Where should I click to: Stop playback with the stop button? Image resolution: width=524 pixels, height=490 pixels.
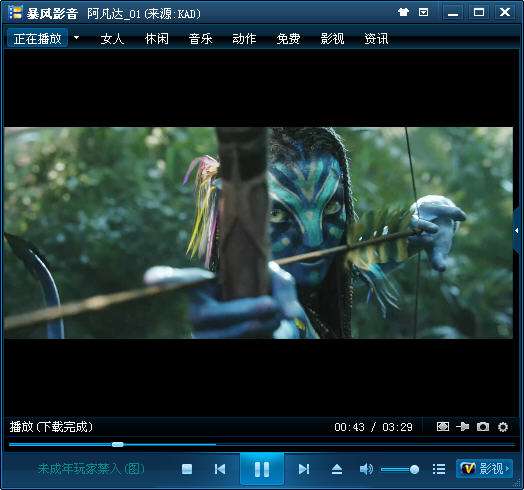coord(187,469)
